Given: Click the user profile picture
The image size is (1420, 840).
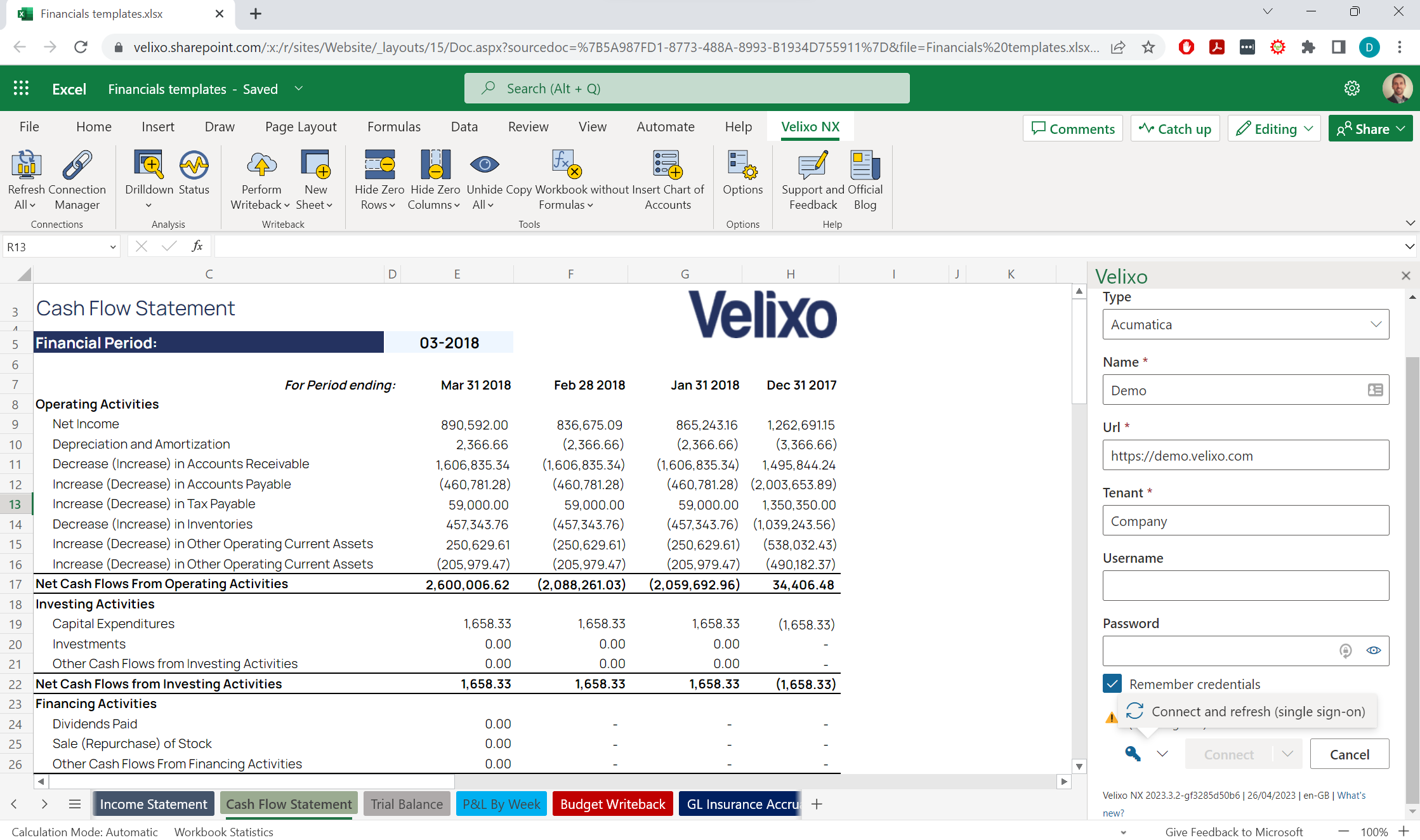Looking at the screenshot, I should point(1397,88).
